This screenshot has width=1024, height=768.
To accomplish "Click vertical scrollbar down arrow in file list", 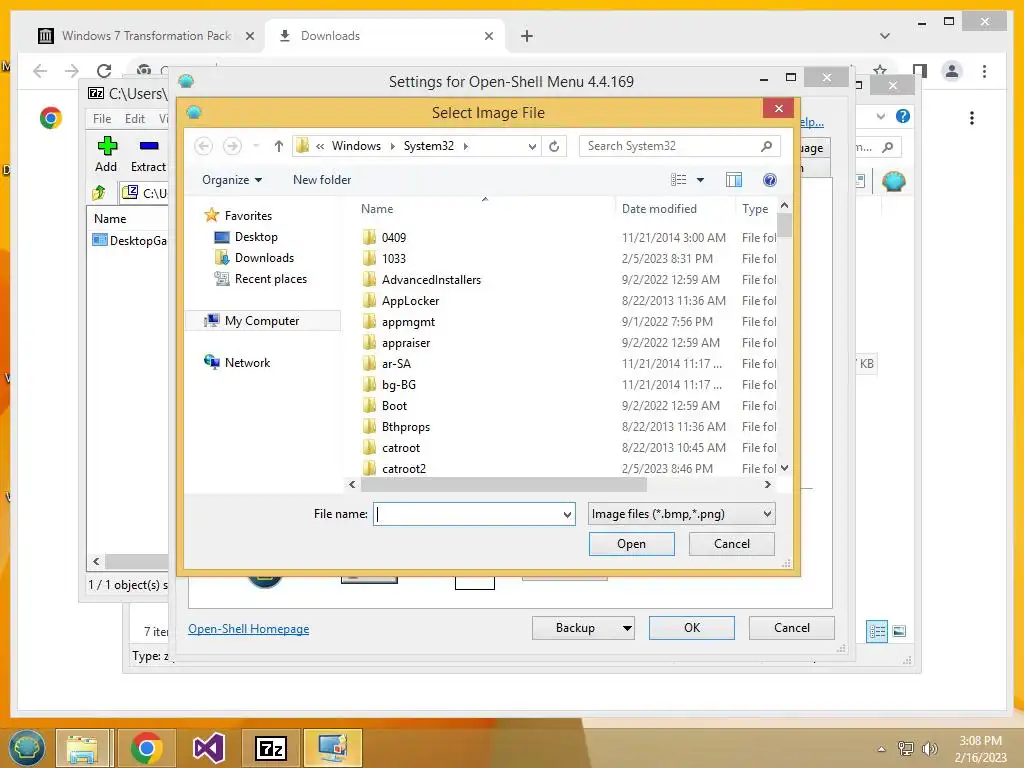I will coord(784,468).
